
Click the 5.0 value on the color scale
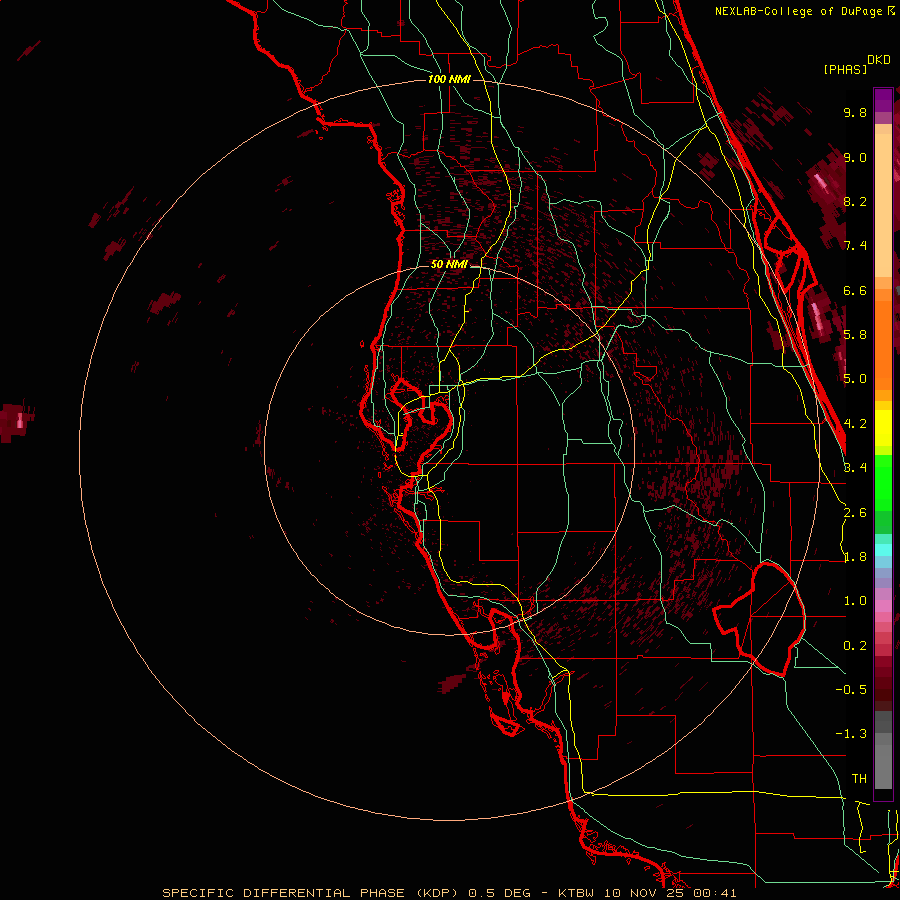855,379
